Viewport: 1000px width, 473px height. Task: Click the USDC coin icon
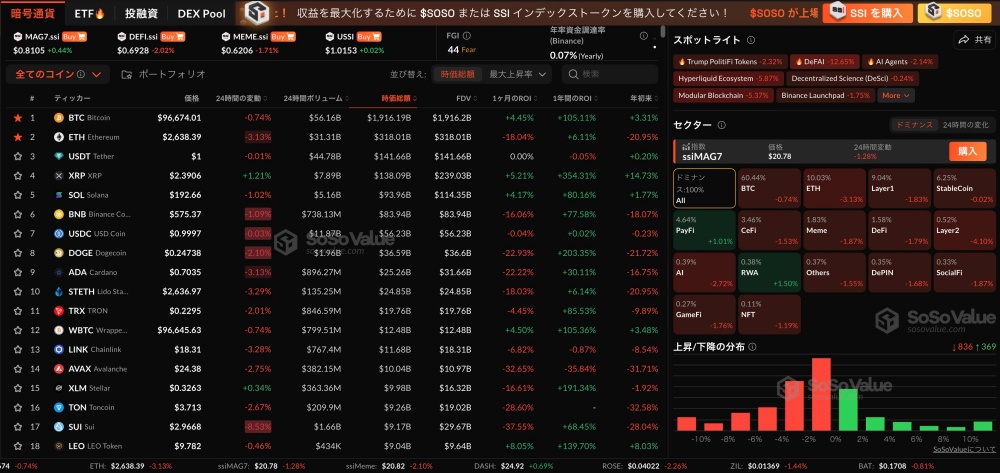tap(59, 233)
